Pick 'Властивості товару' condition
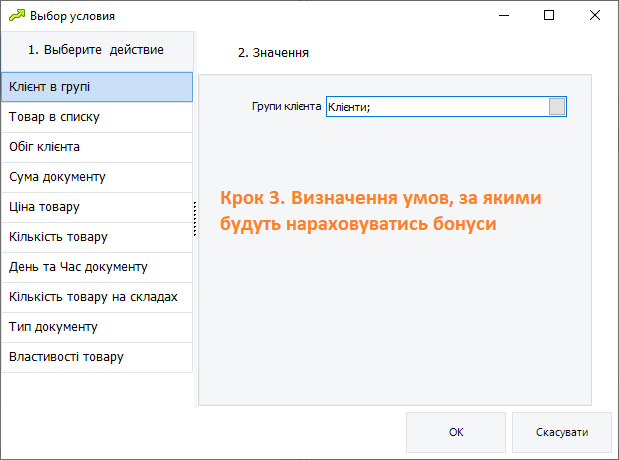The width and height of the screenshot is (619, 460). click(x=97, y=357)
